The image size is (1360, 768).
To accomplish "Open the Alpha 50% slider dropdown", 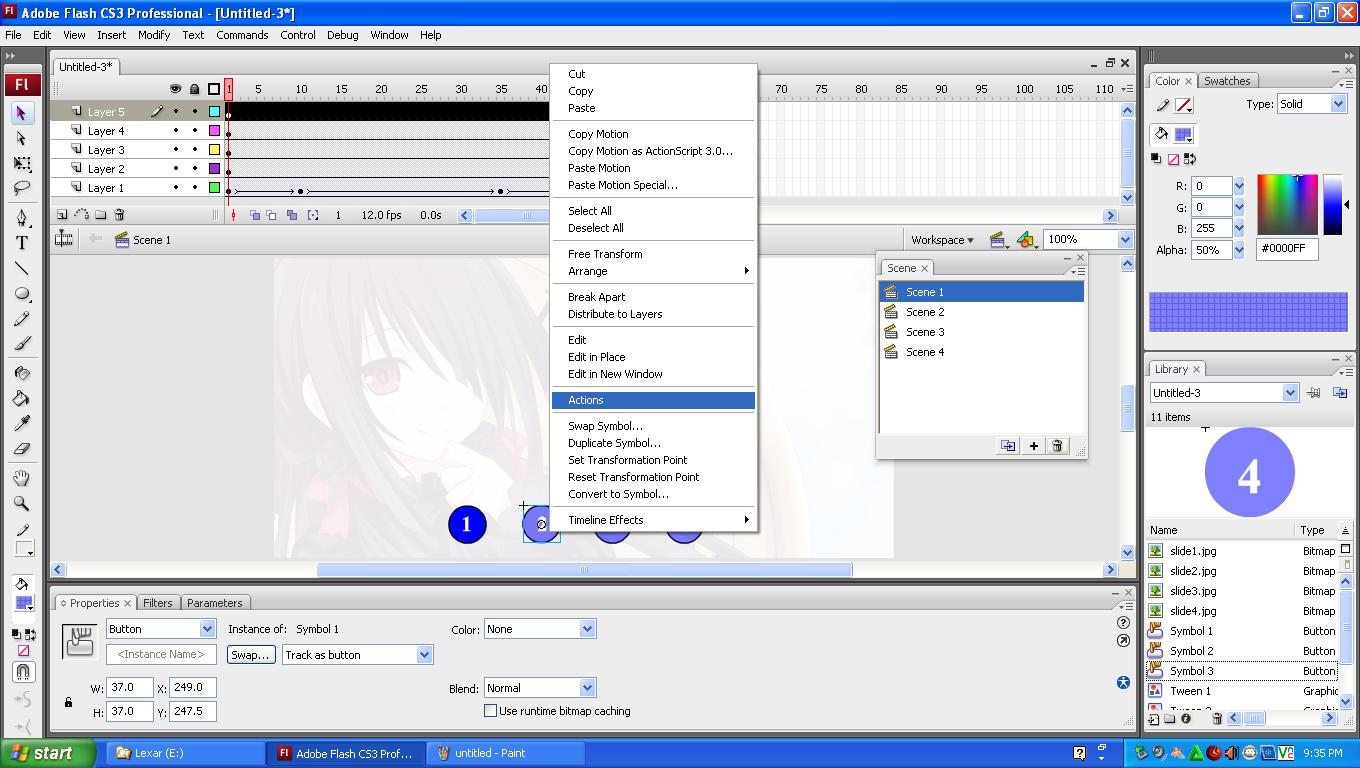I will coord(1239,250).
